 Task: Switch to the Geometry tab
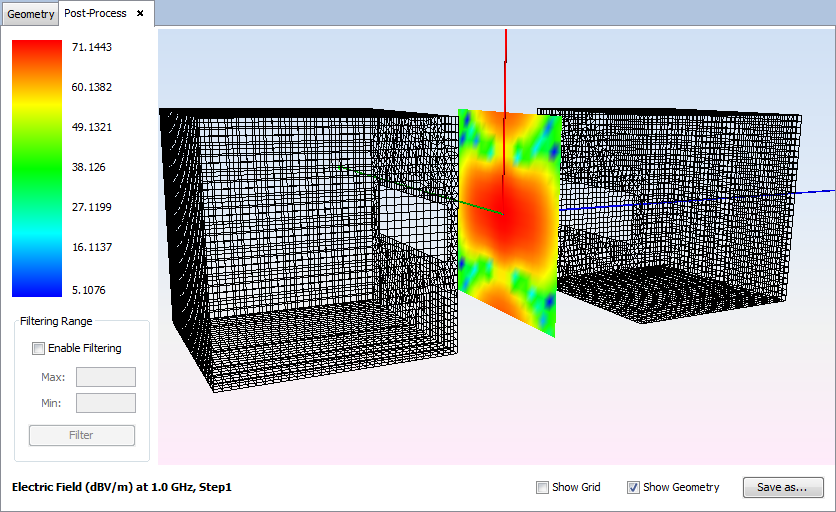pos(30,14)
